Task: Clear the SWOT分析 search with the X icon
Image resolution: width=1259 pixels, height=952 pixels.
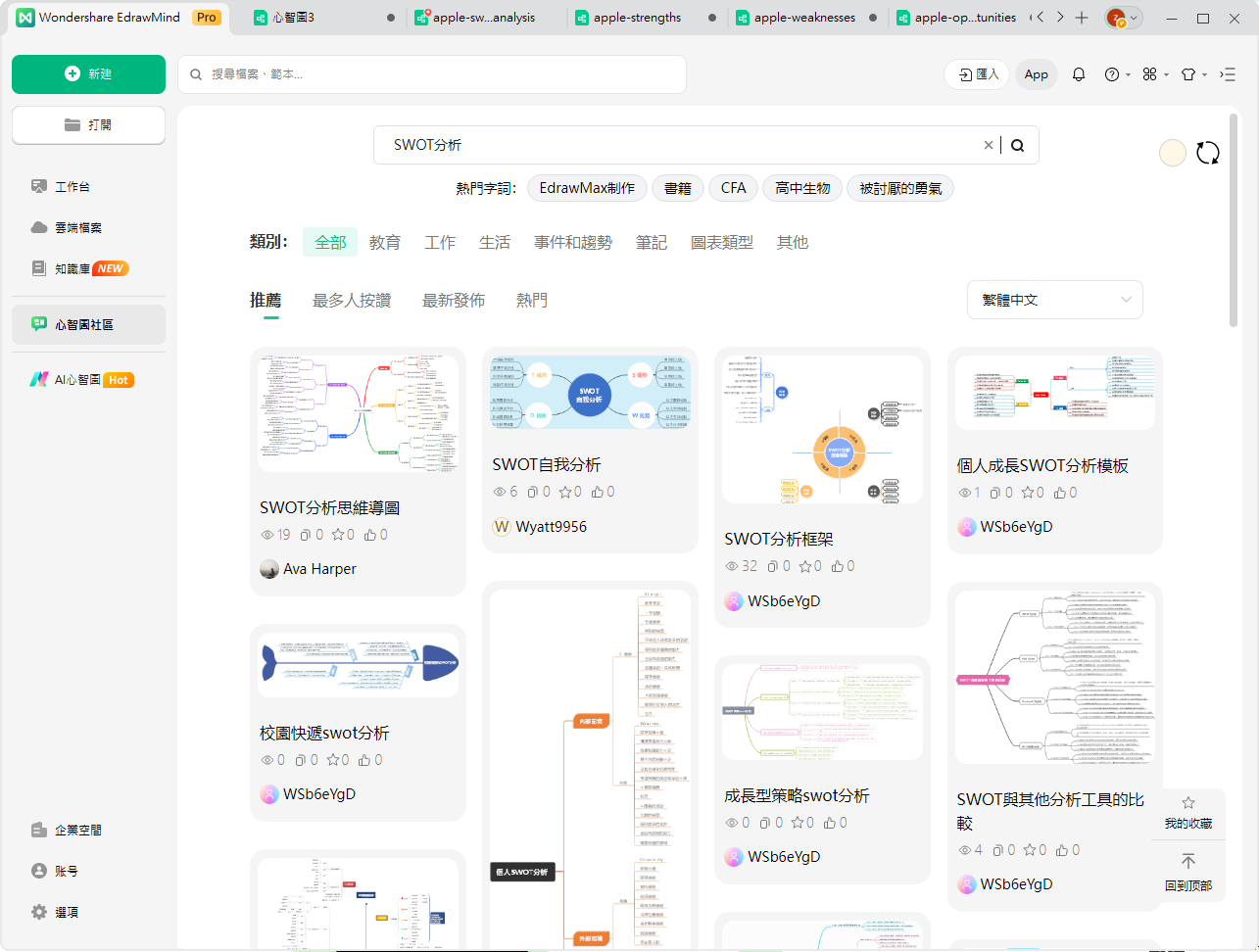Action: [x=988, y=144]
